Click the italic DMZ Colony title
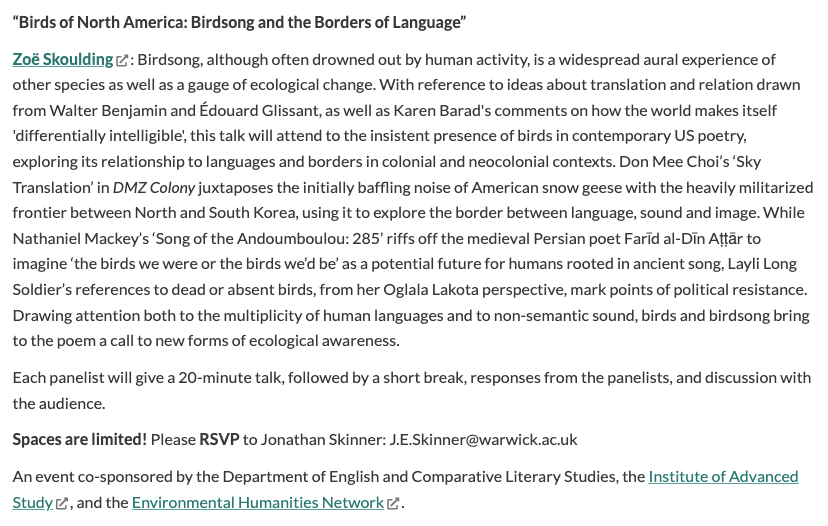Screen dimensions: 828x526 tap(154, 187)
